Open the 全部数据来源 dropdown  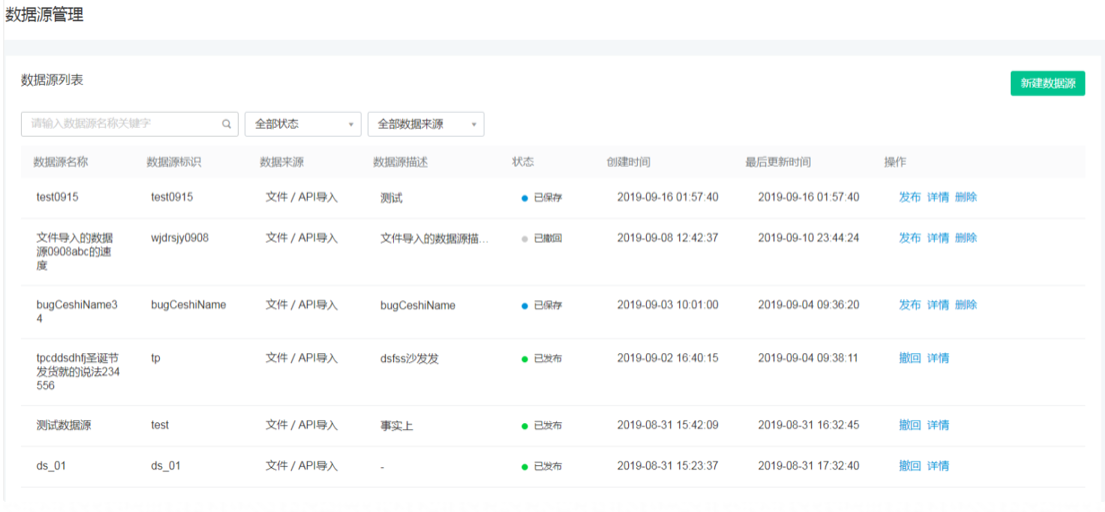pos(426,124)
